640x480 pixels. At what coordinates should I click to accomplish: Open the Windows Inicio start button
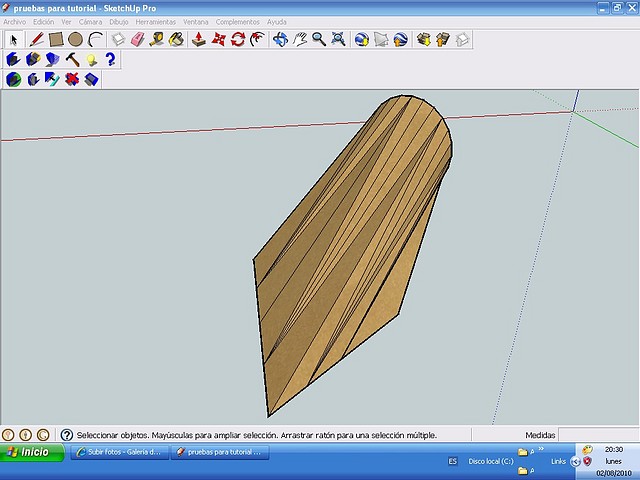[x=32, y=452]
